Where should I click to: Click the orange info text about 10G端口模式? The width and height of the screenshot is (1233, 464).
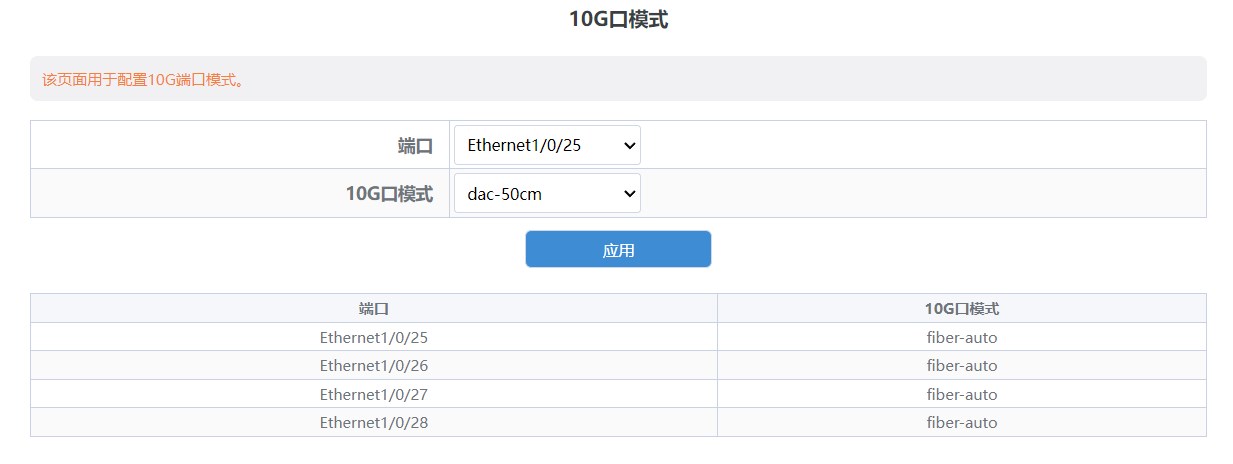click(144, 79)
